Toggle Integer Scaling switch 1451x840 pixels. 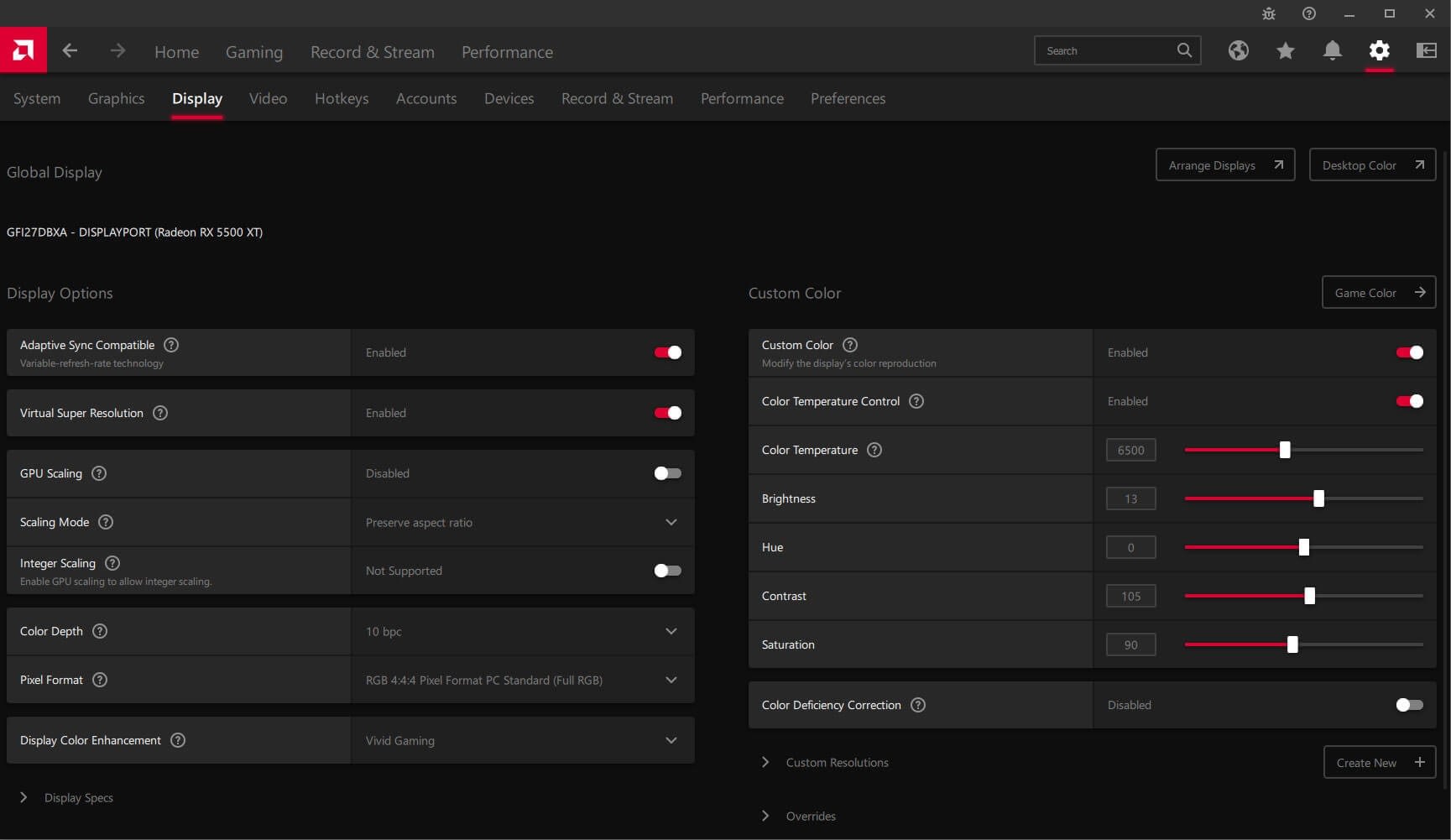668,571
